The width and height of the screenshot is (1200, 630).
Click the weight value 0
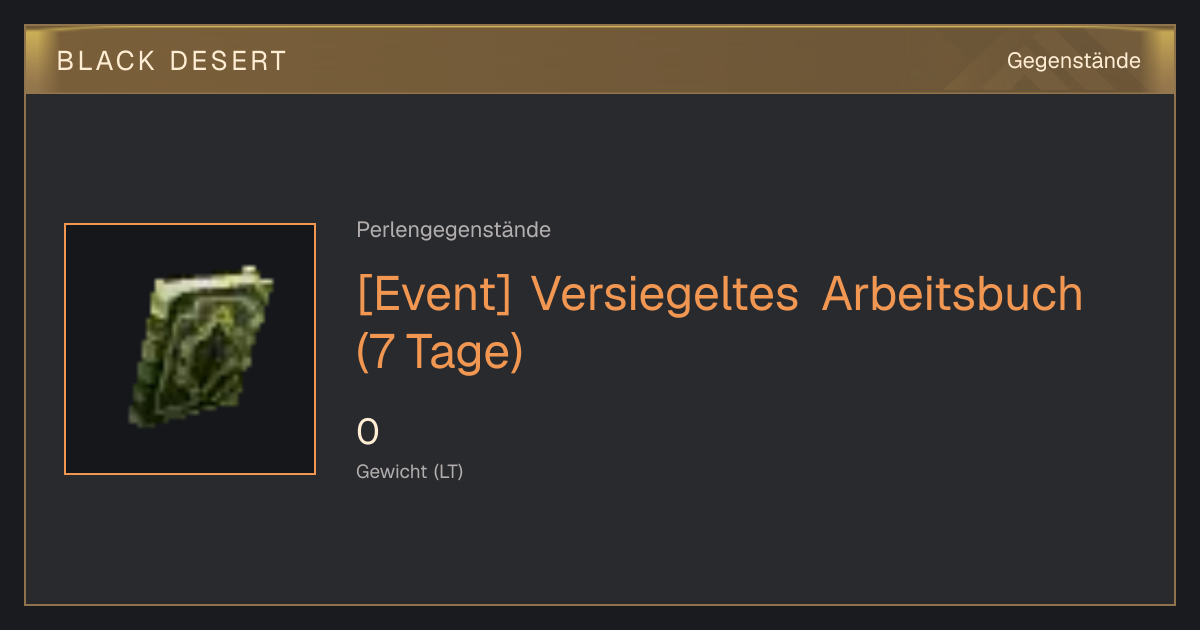pos(368,432)
